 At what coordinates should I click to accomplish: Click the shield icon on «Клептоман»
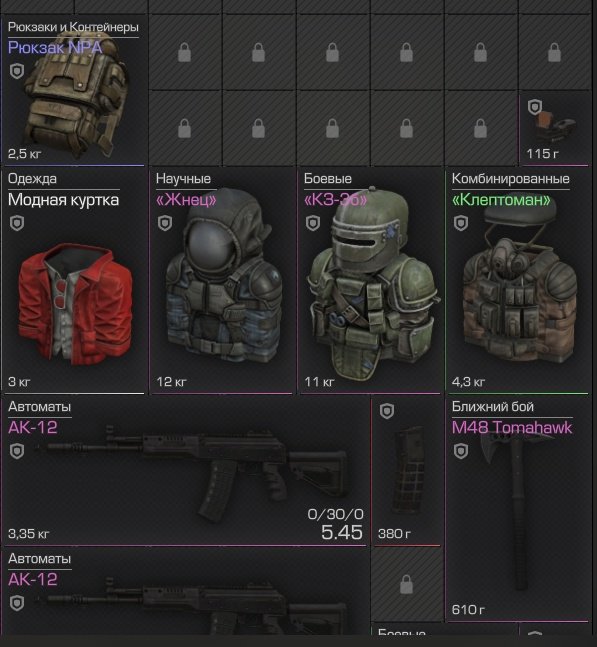[461, 223]
